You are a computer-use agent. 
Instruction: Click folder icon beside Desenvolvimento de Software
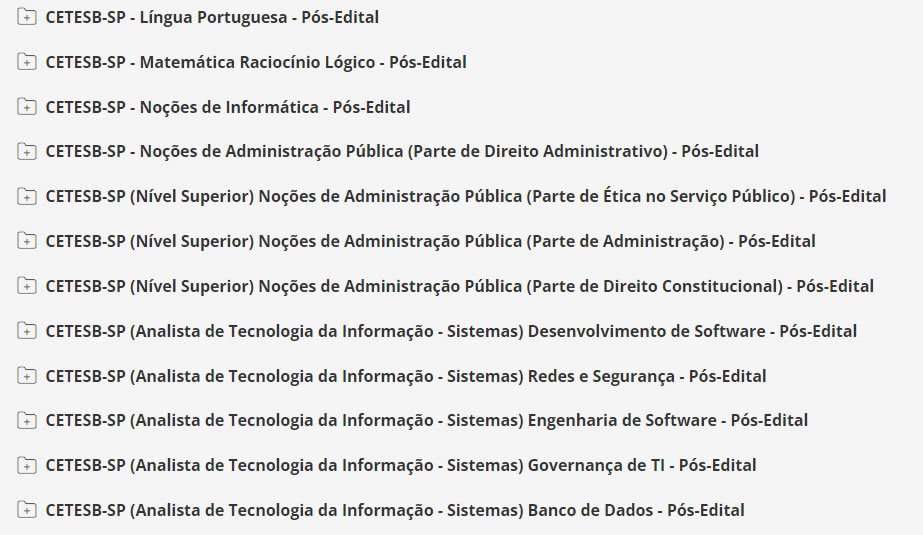27,331
